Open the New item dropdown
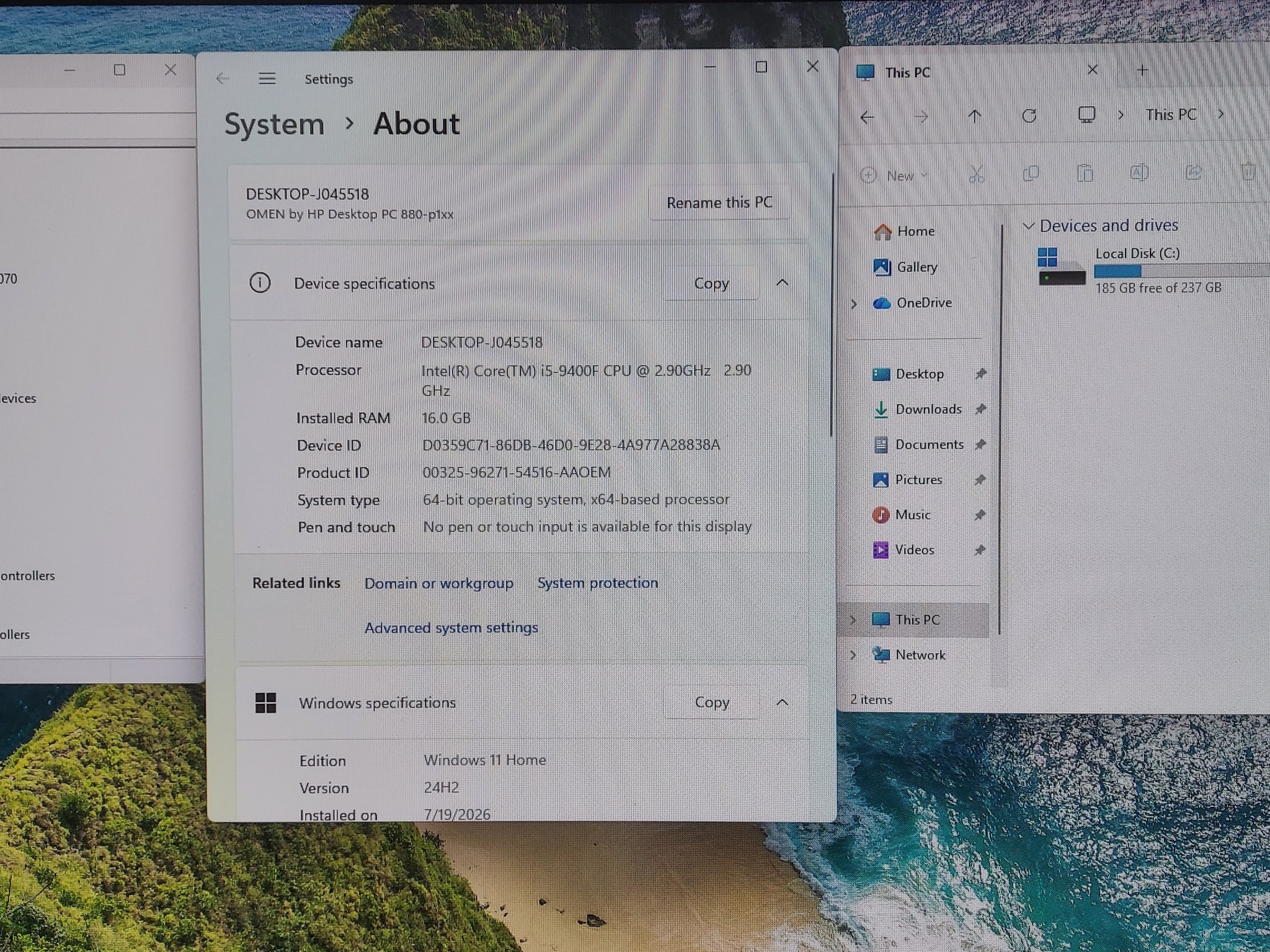This screenshot has width=1270, height=952. [895, 175]
